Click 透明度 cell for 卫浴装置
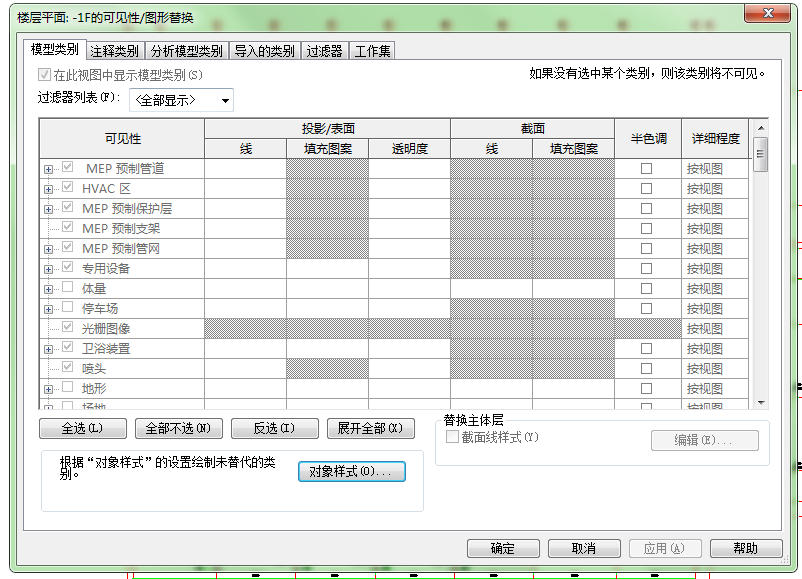Screen dimensions: 802x579 pos(409,349)
